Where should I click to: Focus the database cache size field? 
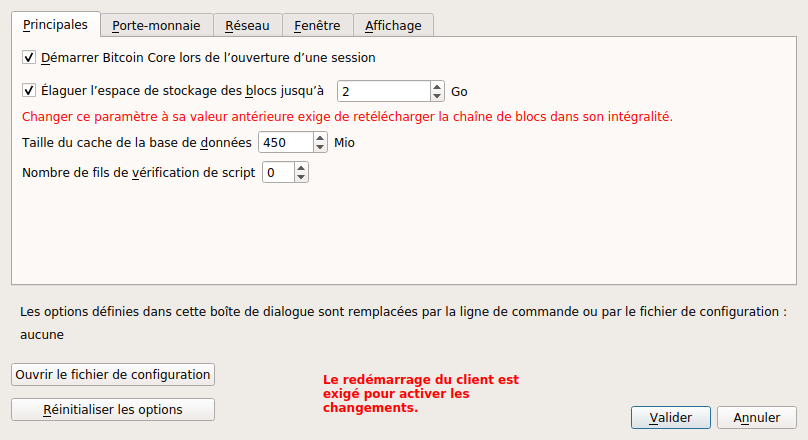(x=285, y=142)
